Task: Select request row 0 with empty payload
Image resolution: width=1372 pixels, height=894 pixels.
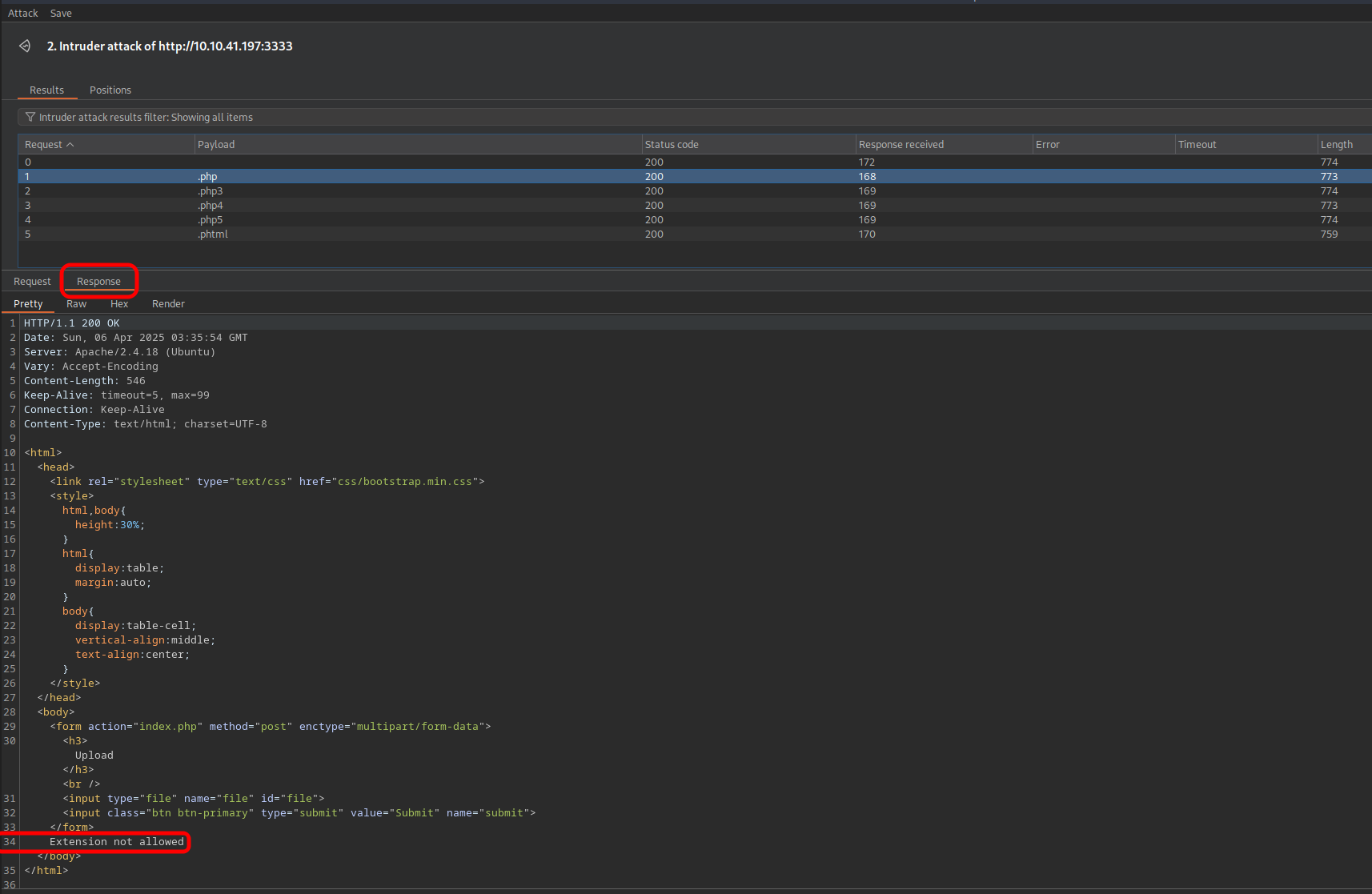Action: tap(695, 162)
